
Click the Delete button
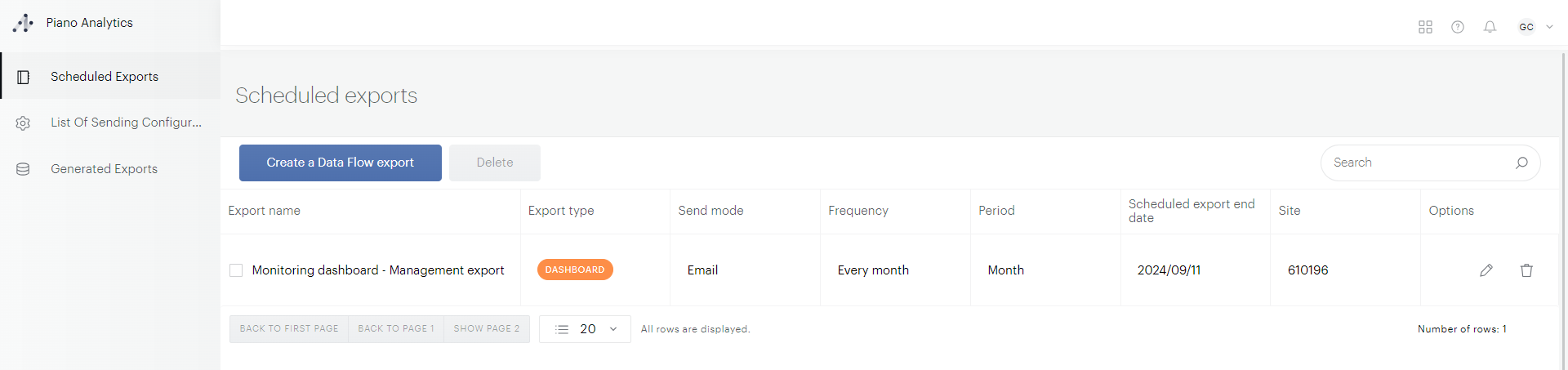tap(495, 163)
